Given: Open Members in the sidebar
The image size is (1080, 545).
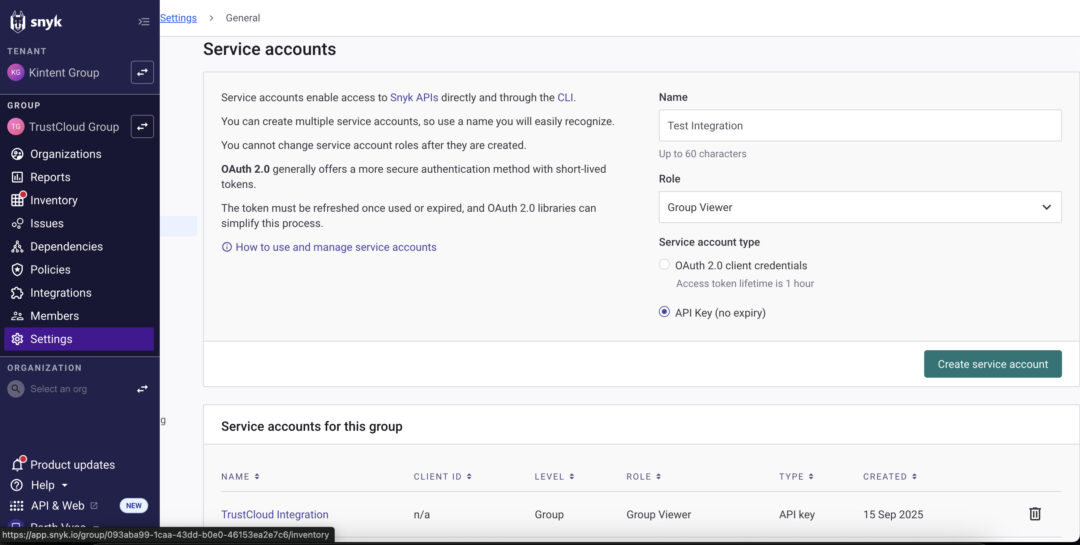Looking at the screenshot, I should [54, 316].
